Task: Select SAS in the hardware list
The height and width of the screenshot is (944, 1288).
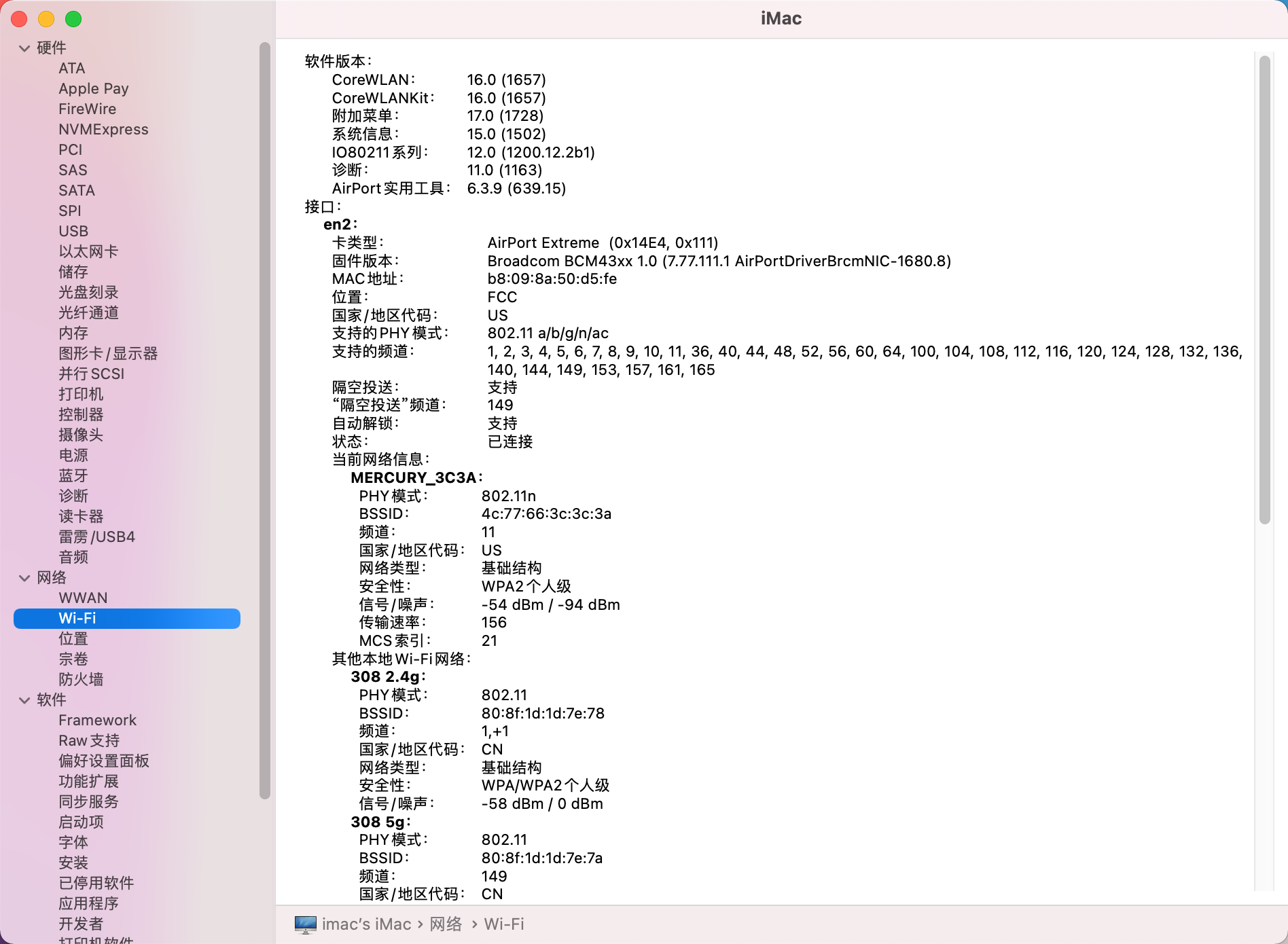Action: pos(73,170)
